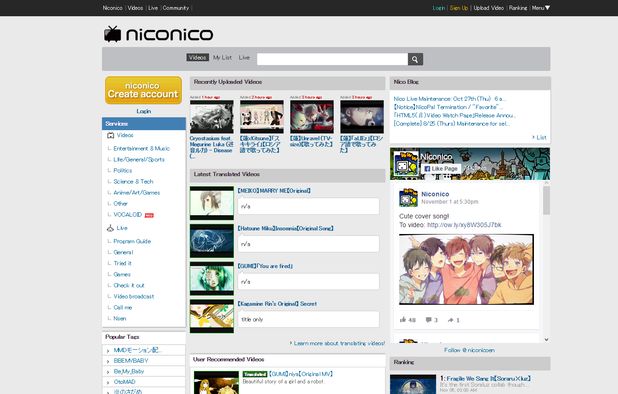Open Tried it under Live
This screenshot has height=394, width=618.
pyautogui.click(x=122, y=263)
